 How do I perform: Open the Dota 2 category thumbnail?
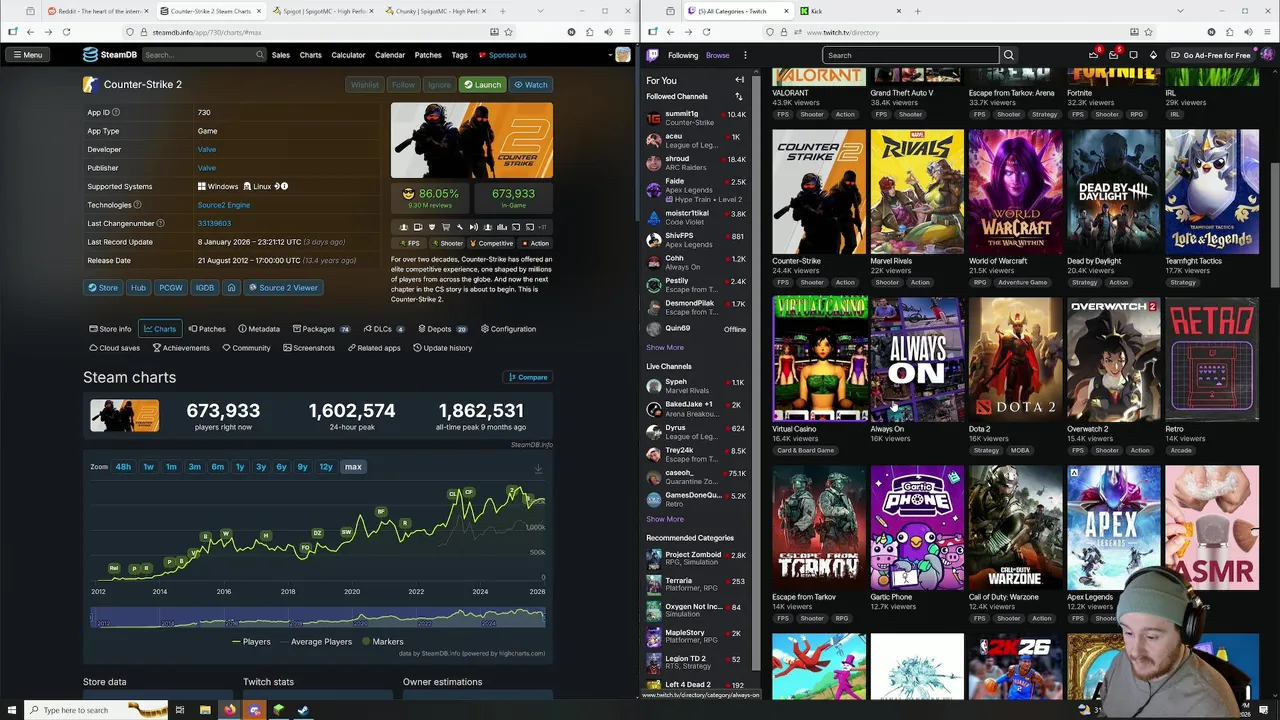[x=1015, y=359]
